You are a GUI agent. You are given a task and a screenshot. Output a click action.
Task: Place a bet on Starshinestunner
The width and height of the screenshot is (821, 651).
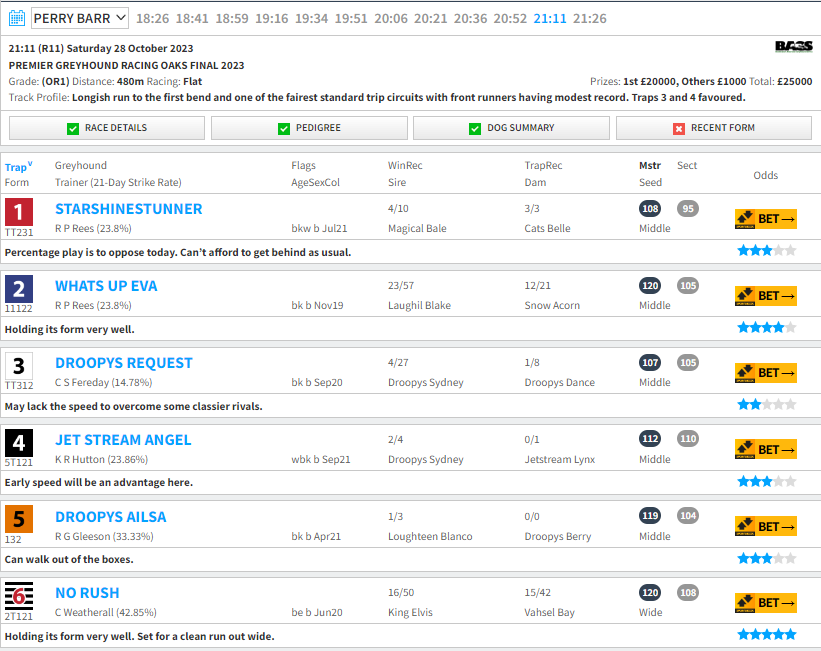click(x=765, y=219)
